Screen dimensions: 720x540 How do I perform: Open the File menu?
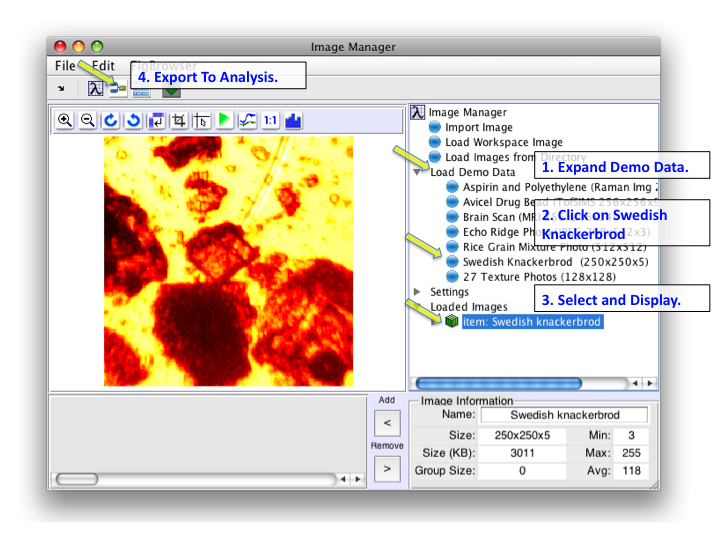pyautogui.click(x=65, y=66)
